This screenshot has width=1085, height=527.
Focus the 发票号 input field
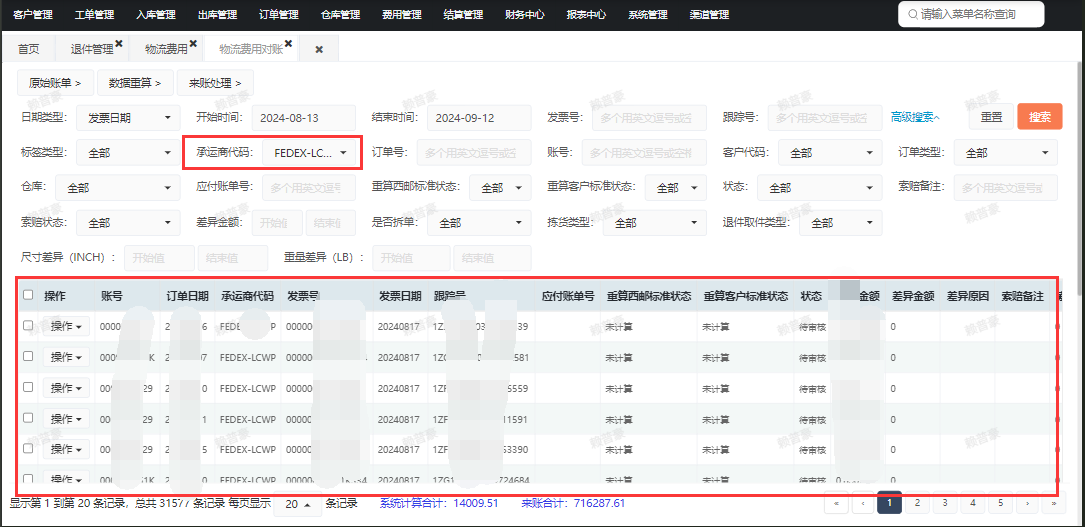650,118
